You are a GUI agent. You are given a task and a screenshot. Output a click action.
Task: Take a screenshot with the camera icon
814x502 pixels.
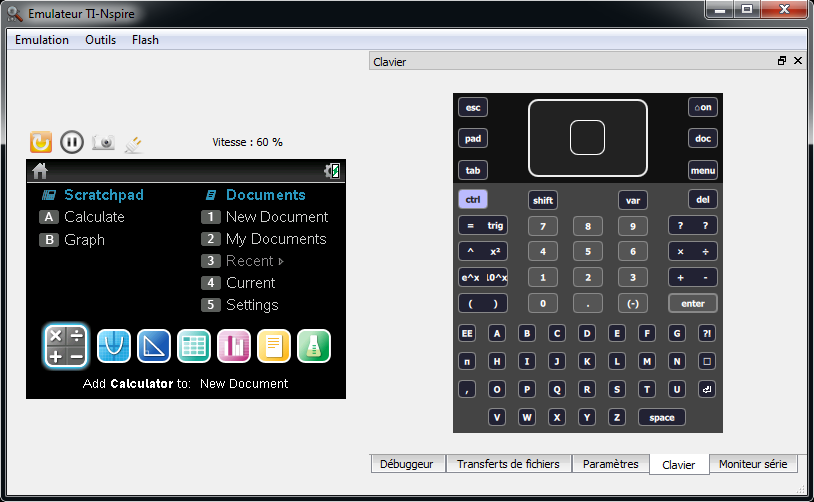tap(103, 142)
